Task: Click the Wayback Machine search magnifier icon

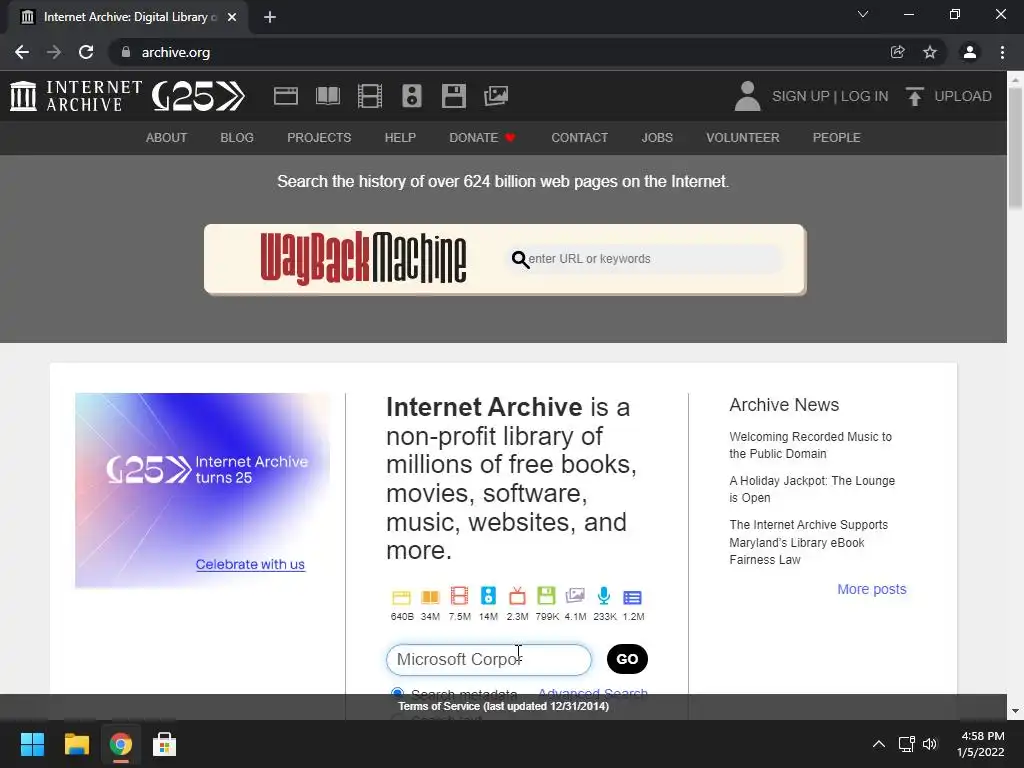Action: tap(520, 259)
